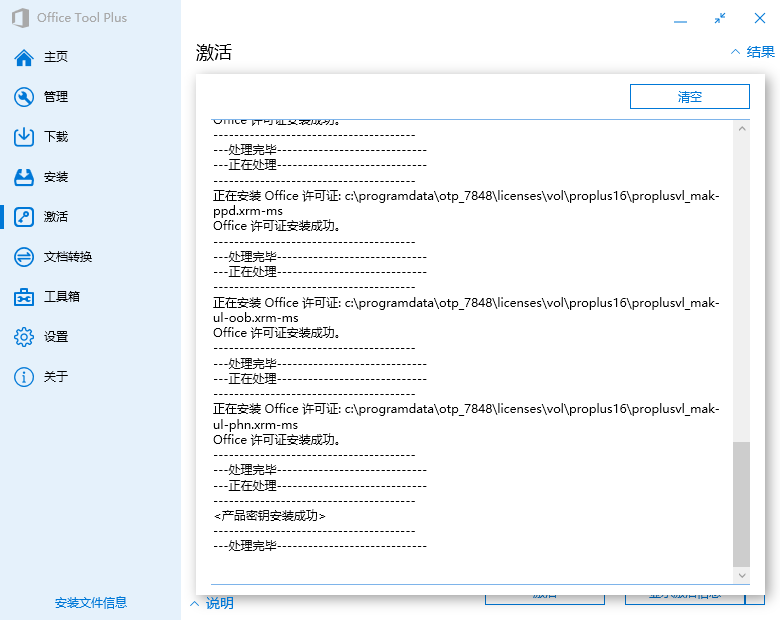Open the 工具箱 toolbox icon
This screenshot has width=780, height=620.
pyautogui.click(x=24, y=297)
